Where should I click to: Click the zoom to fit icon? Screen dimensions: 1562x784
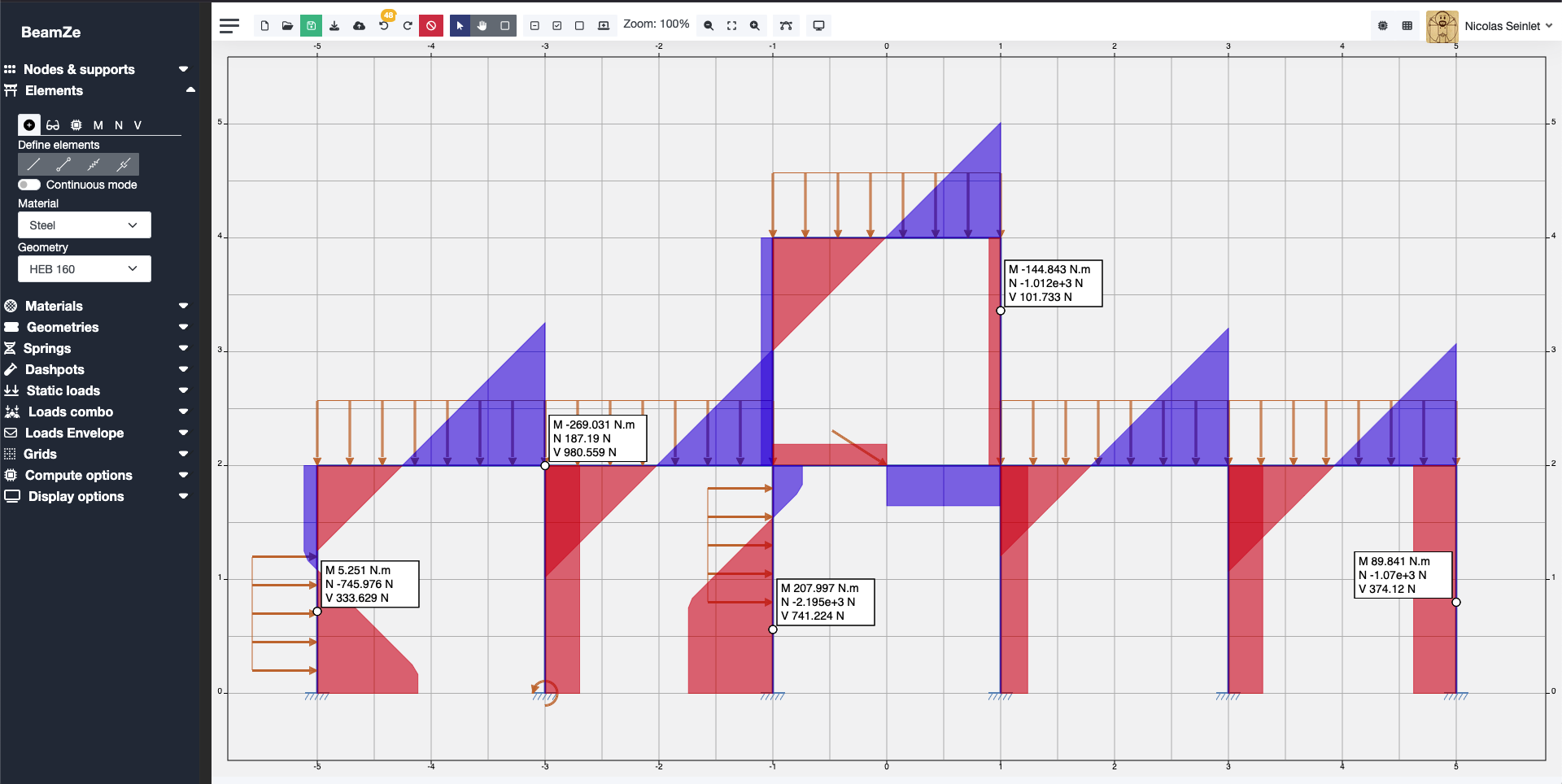click(731, 25)
